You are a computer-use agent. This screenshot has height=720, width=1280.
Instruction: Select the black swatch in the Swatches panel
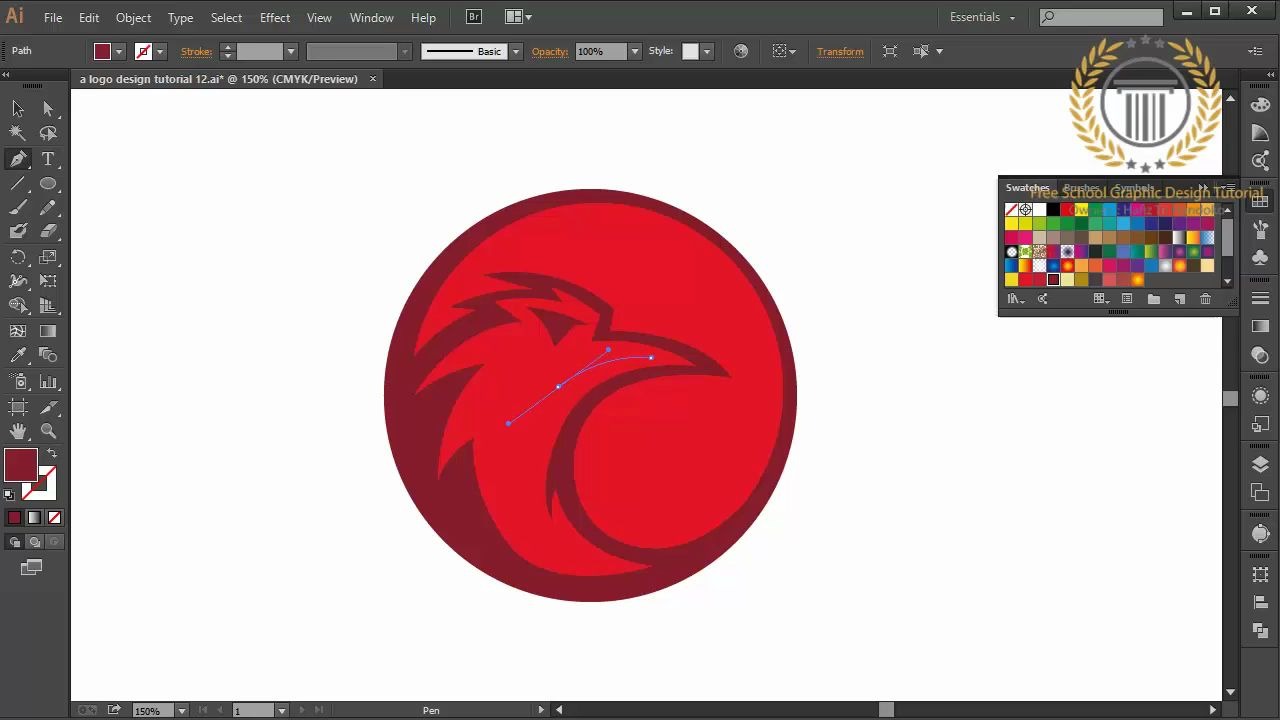coord(1054,209)
